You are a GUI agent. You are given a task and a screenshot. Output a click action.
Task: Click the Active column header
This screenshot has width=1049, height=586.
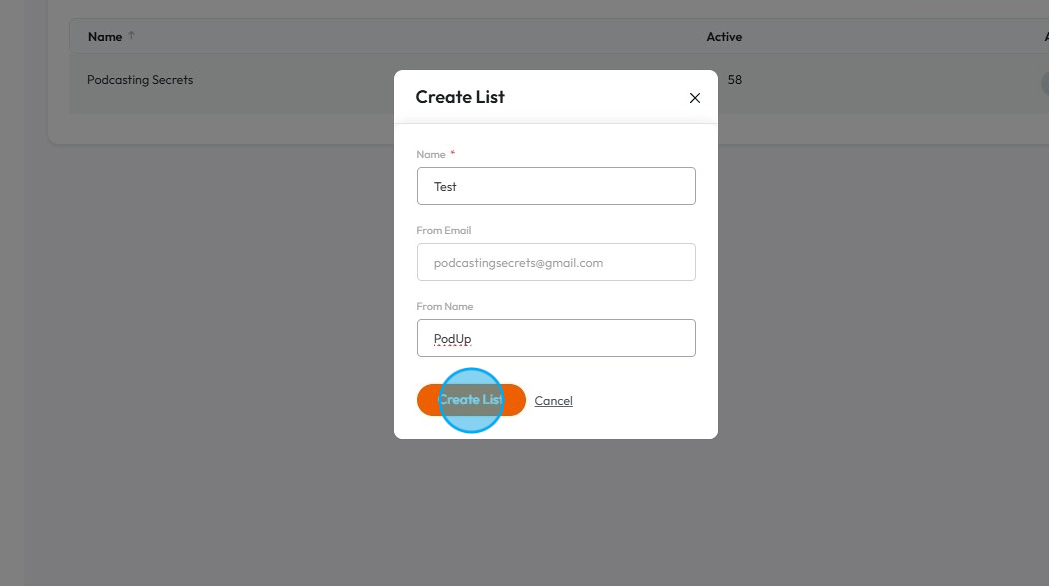coord(724,37)
